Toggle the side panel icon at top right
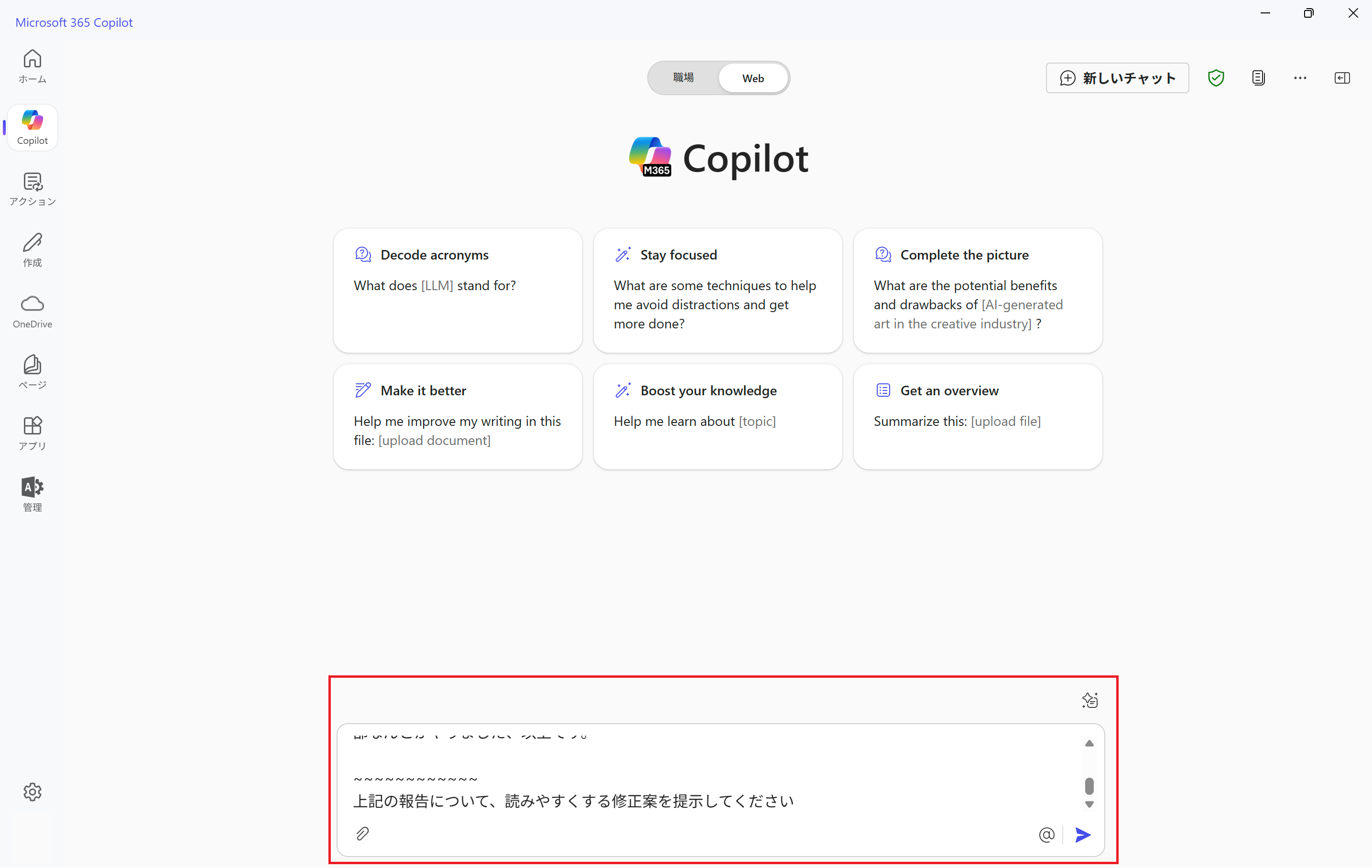The image size is (1372, 868). 1342,78
